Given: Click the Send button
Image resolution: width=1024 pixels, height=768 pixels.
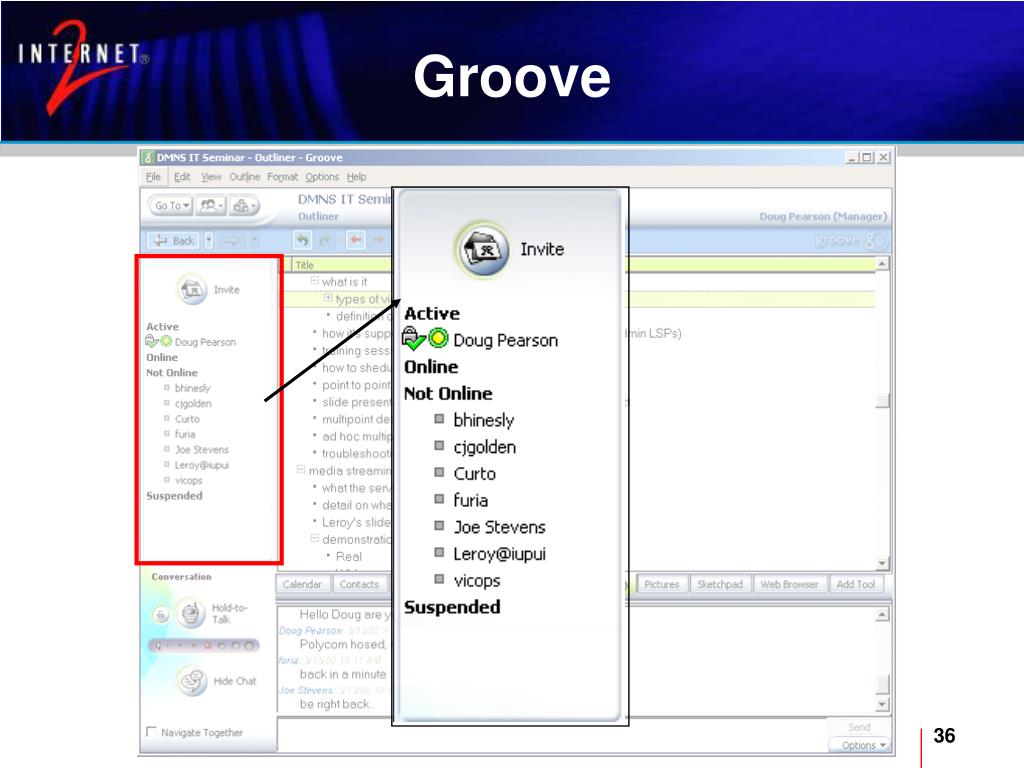Looking at the screenshot, I should (x=859, y=727).
